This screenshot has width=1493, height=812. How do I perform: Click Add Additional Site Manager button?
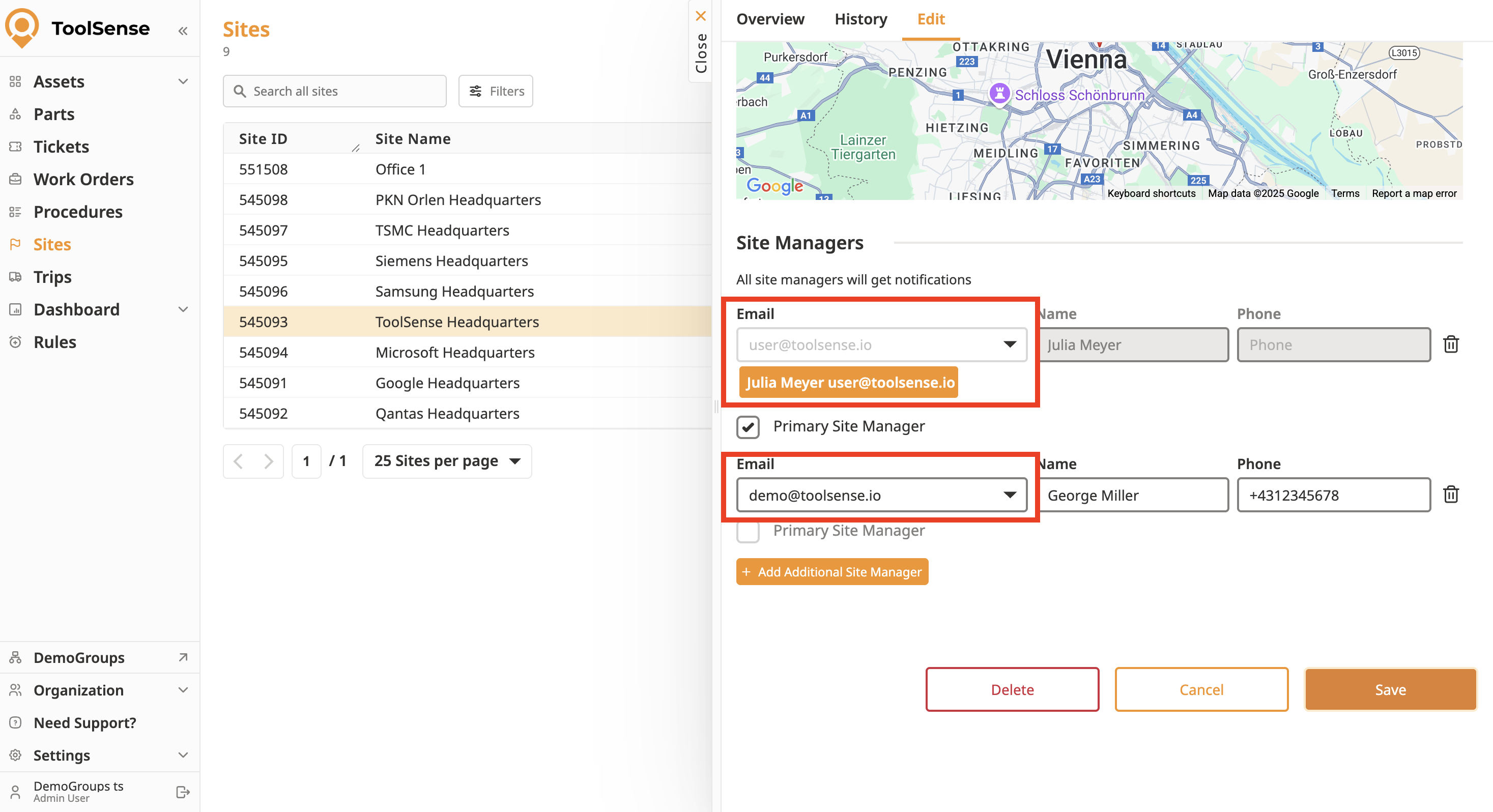(831, 571)
